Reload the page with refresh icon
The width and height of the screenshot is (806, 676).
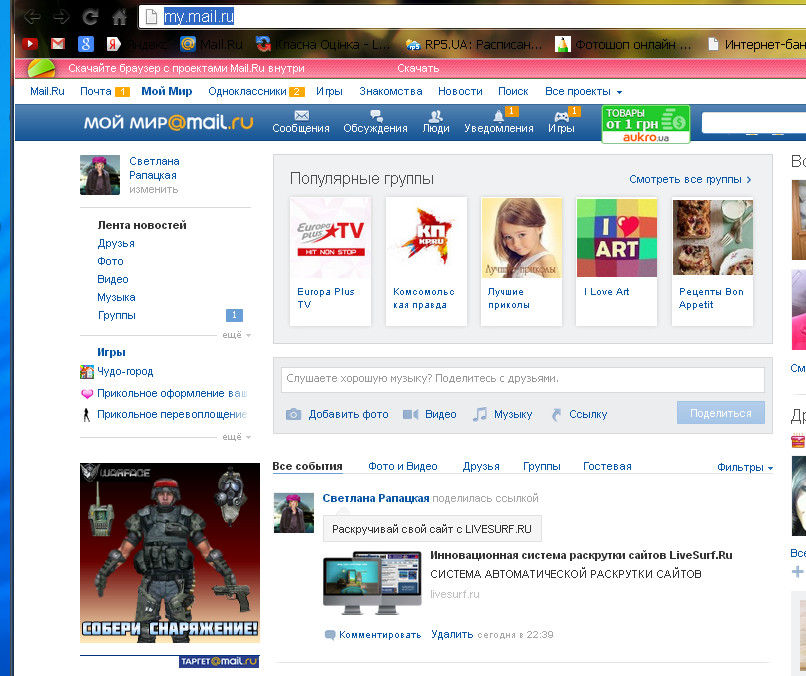90,17
